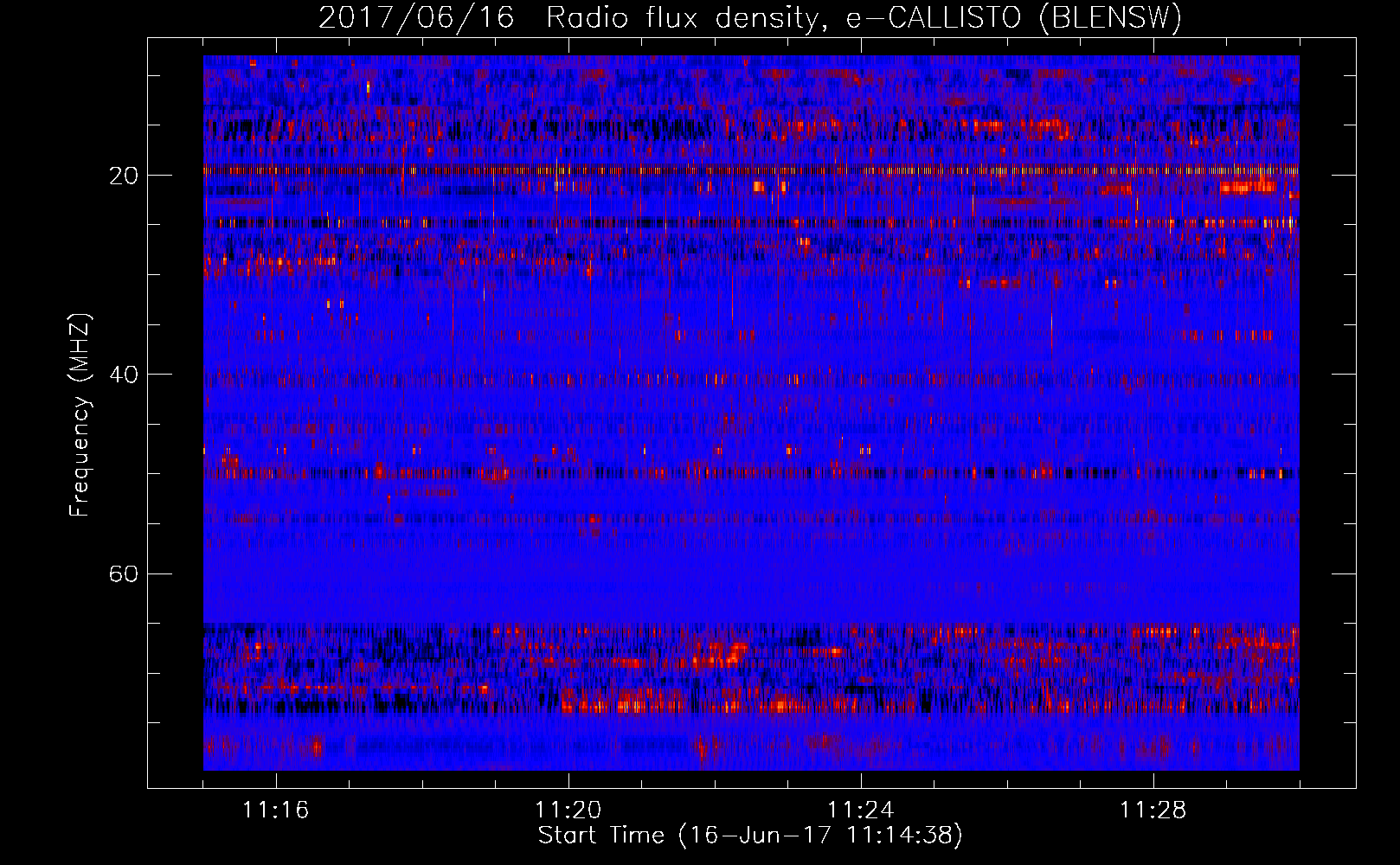This screenshot has height=865, width=1400.
Task: Click the 11:20 time tick label
Action: (x=568, y=811)
